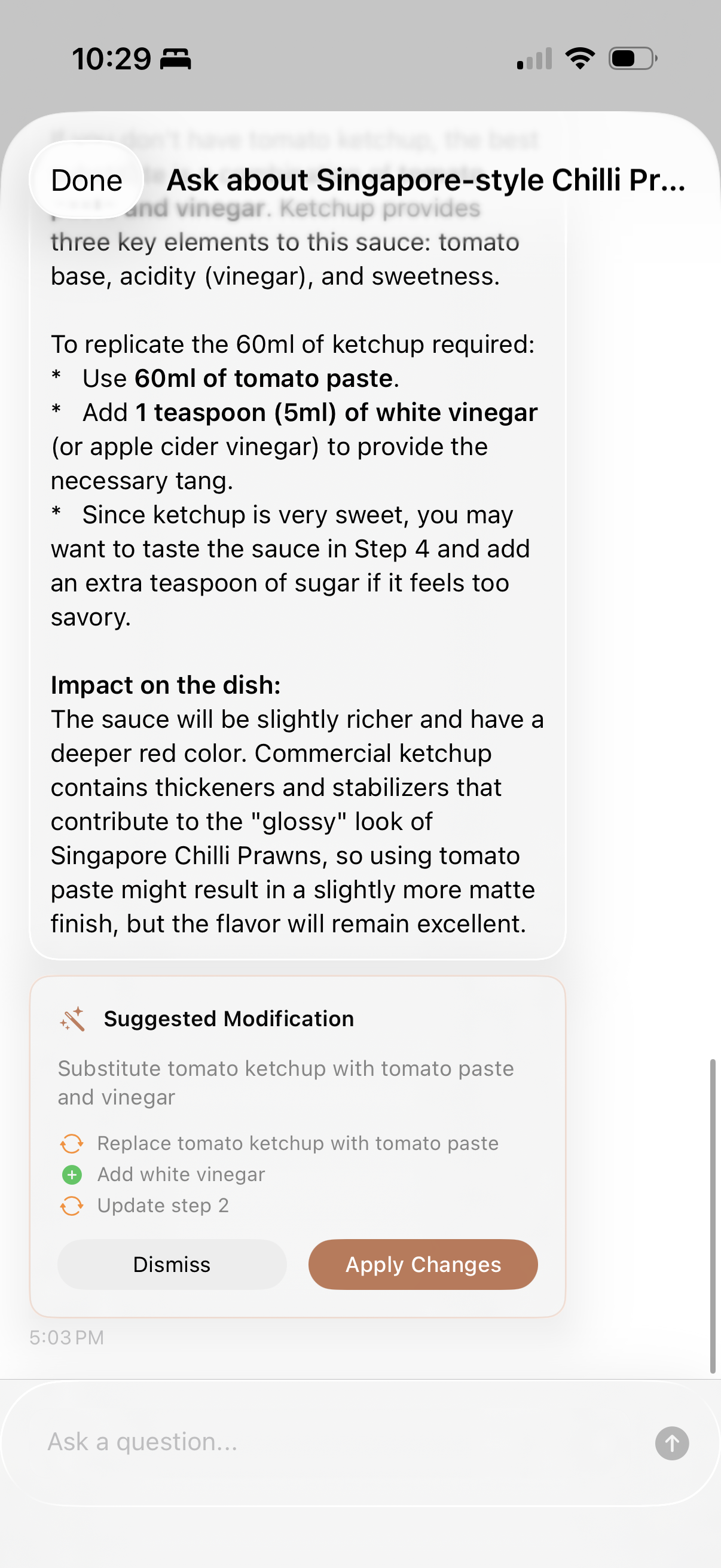
Task: Select the Add white vinegar item
Action: pos(181,1174)
